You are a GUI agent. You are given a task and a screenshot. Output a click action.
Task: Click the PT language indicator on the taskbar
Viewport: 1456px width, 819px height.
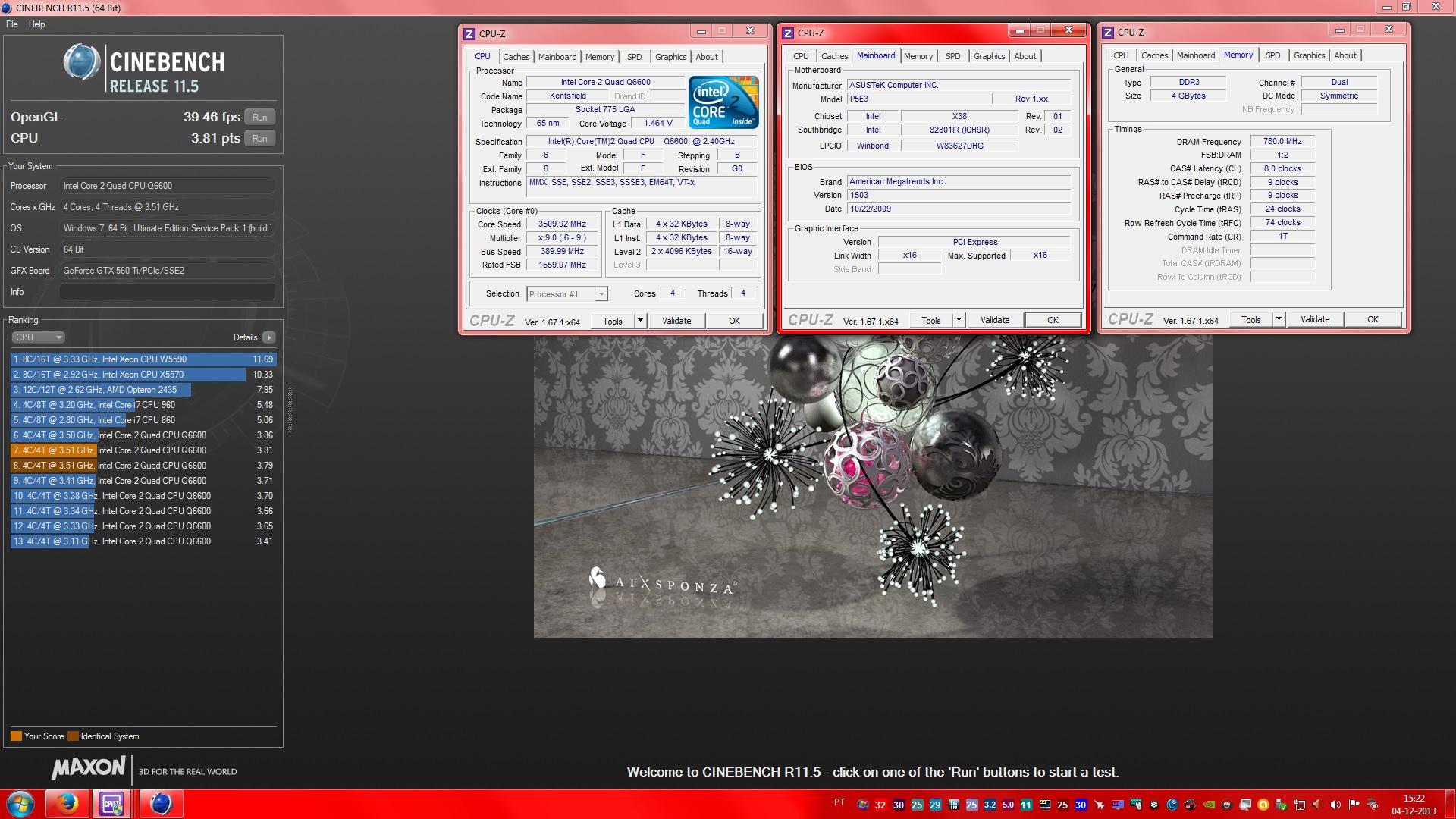click(x=839, y=802)
